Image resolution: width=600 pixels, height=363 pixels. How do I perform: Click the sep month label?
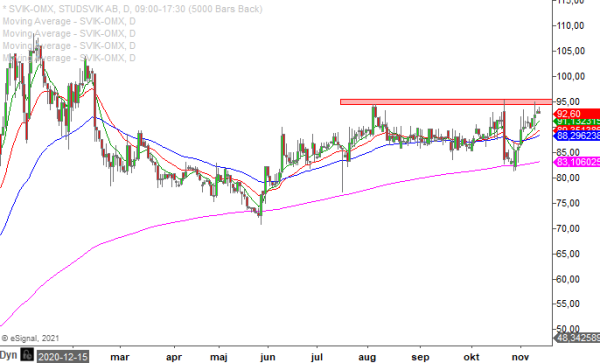click(x=420, y=357)
